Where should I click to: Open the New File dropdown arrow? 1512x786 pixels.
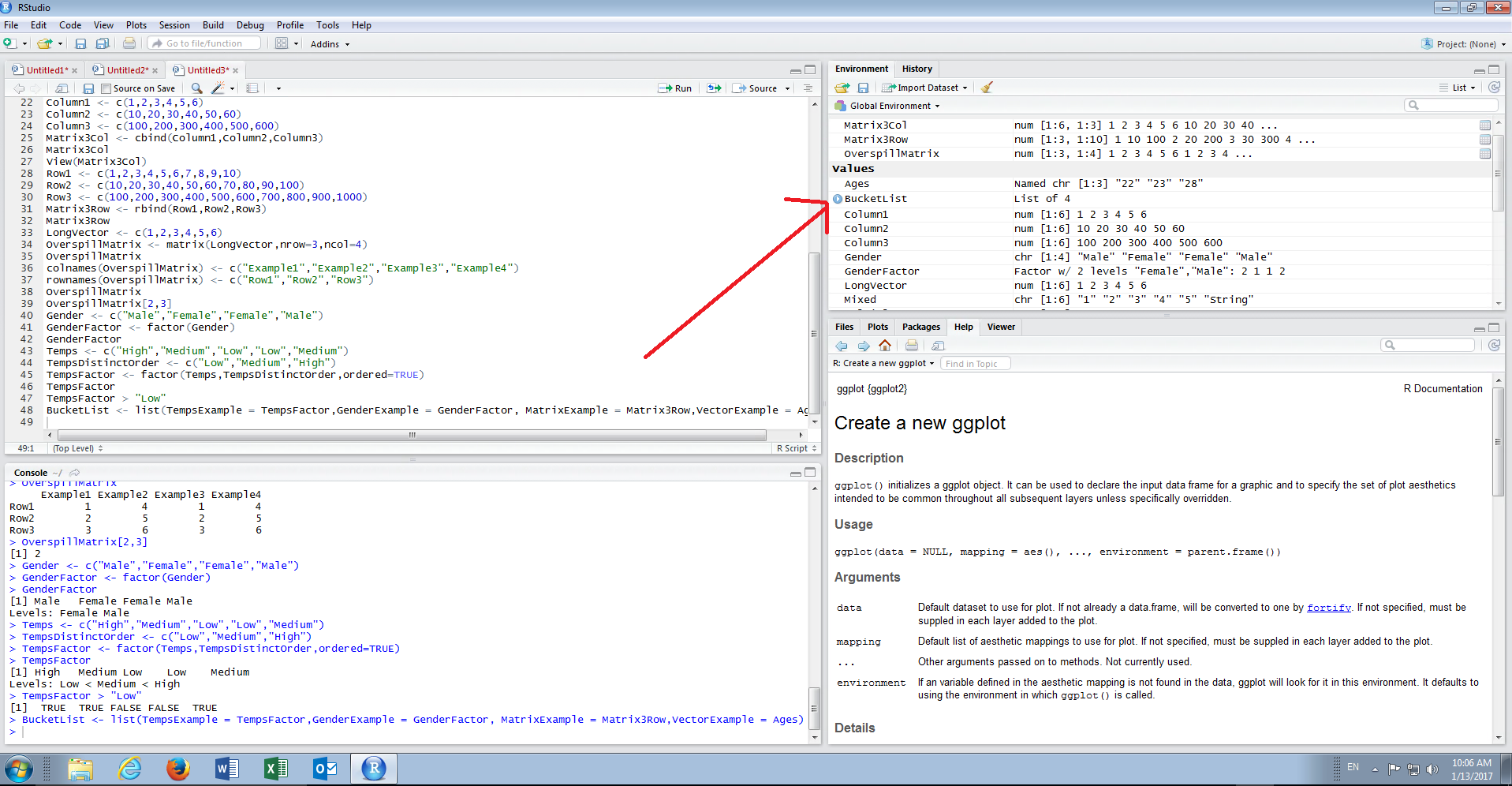[x=25, y=44]
